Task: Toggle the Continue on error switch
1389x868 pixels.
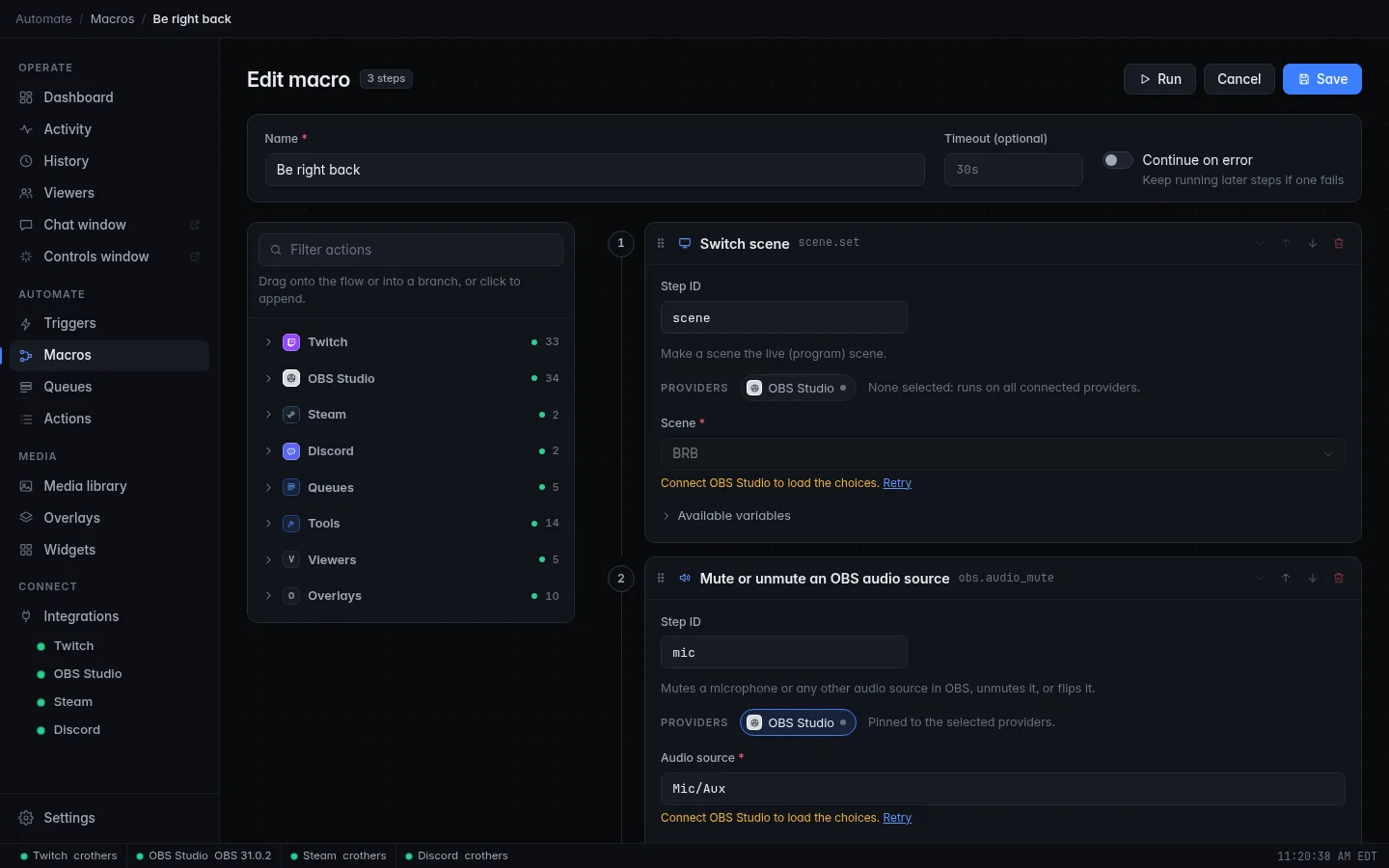Action: click(1118, 160)
